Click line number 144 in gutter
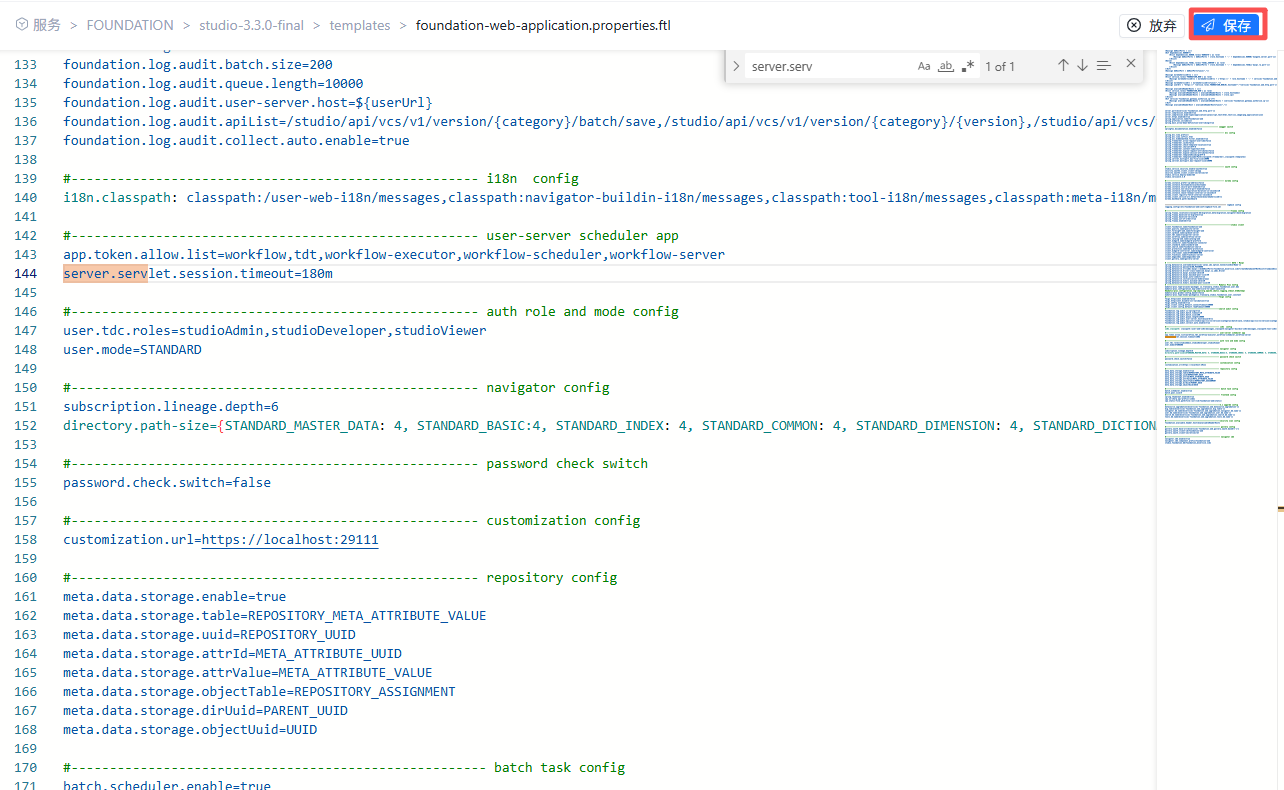 [x=25, y=274]
